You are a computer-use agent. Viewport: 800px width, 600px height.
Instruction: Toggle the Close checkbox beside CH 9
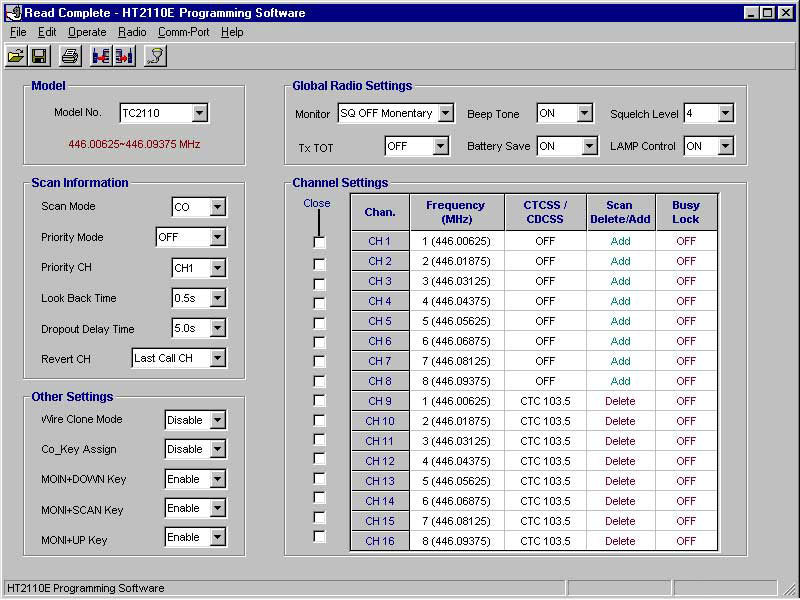coord(319,400)
